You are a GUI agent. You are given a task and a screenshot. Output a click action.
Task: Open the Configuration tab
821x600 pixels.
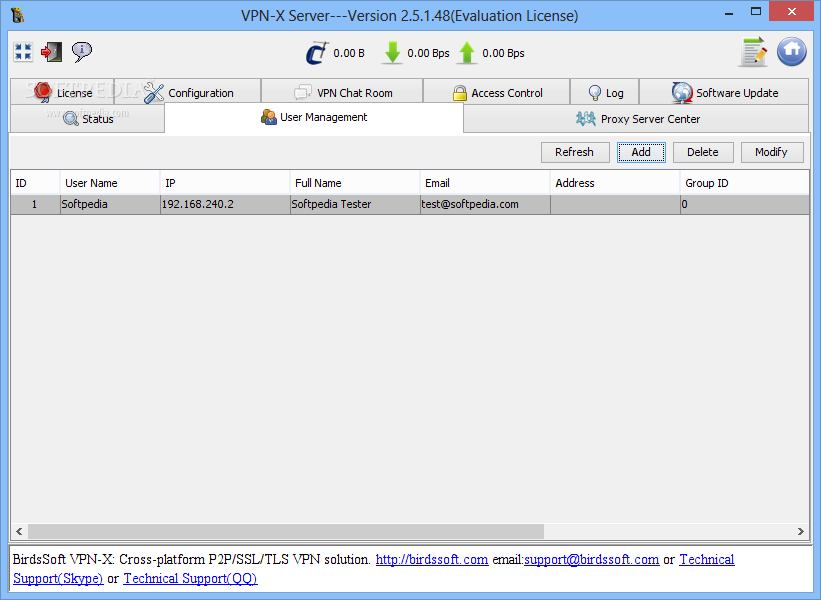188,93
